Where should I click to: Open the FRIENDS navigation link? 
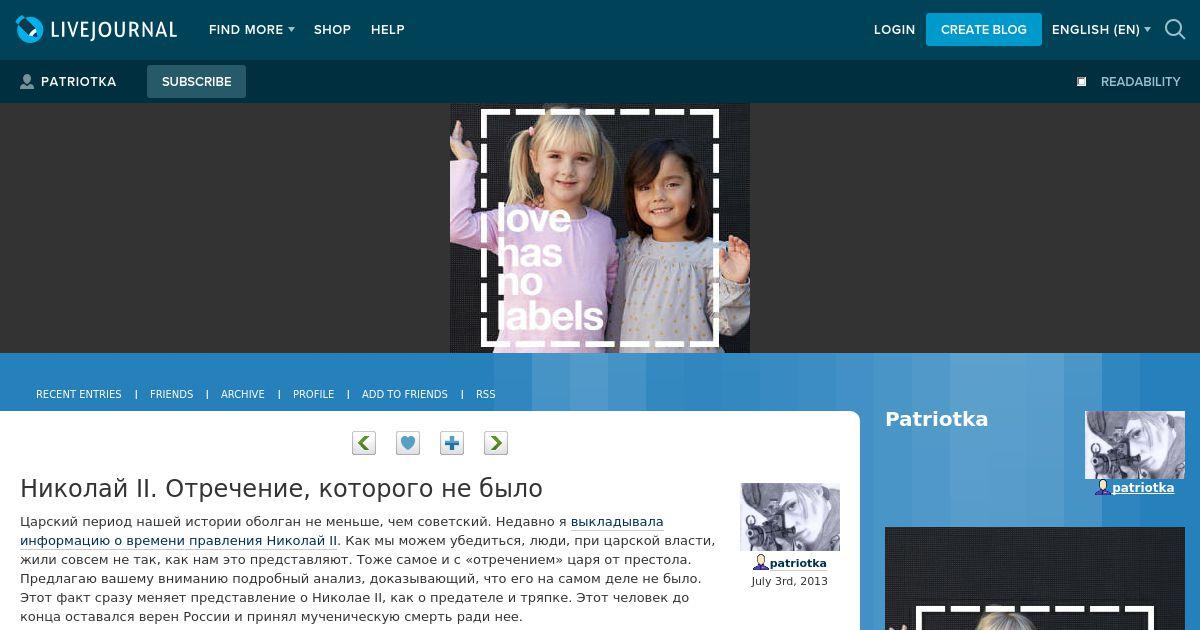(172, 394)
